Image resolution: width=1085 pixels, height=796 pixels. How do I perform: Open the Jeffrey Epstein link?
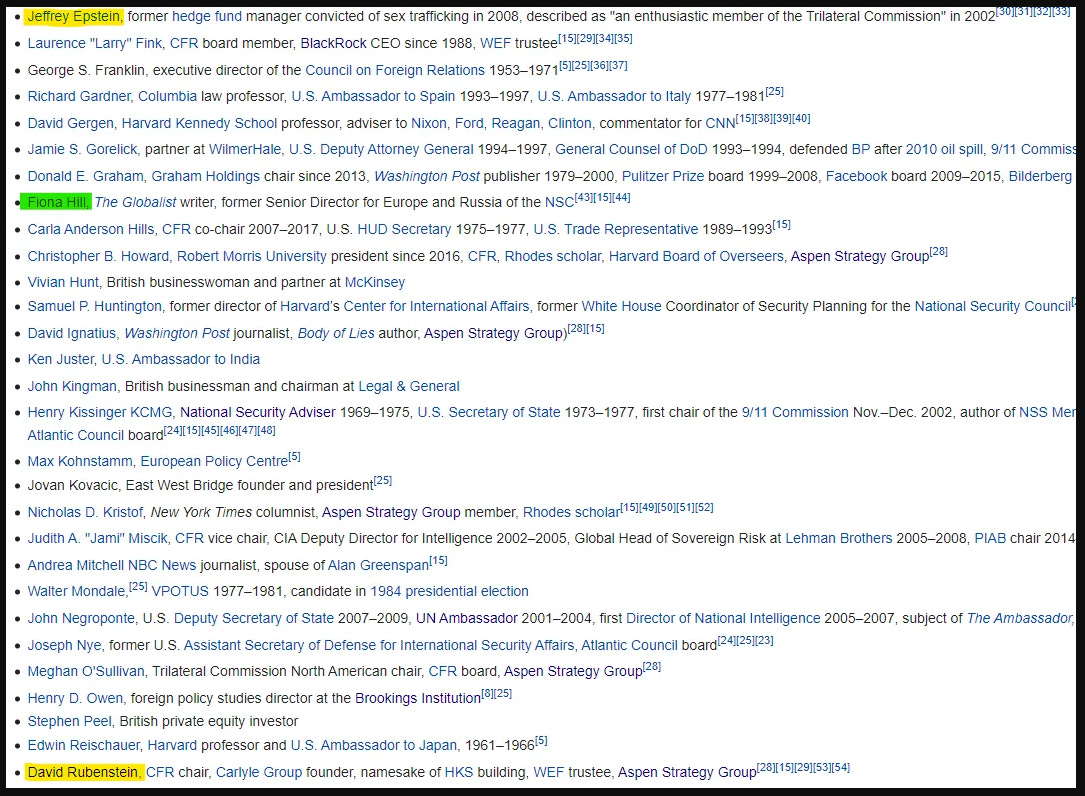pyautogui.click(x=75, y=16)
